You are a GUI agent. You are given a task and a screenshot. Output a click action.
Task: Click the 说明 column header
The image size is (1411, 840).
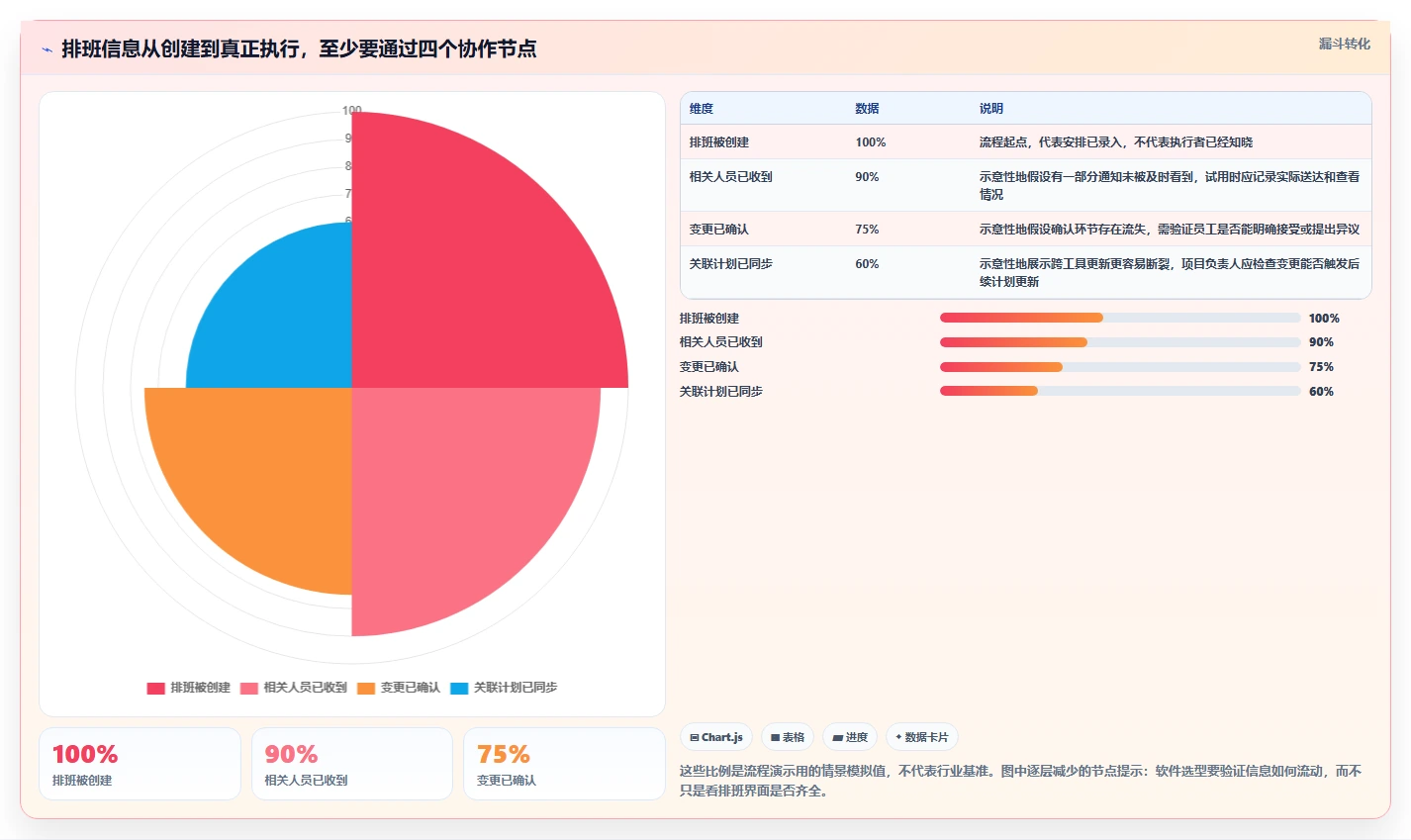coord(991,109)
